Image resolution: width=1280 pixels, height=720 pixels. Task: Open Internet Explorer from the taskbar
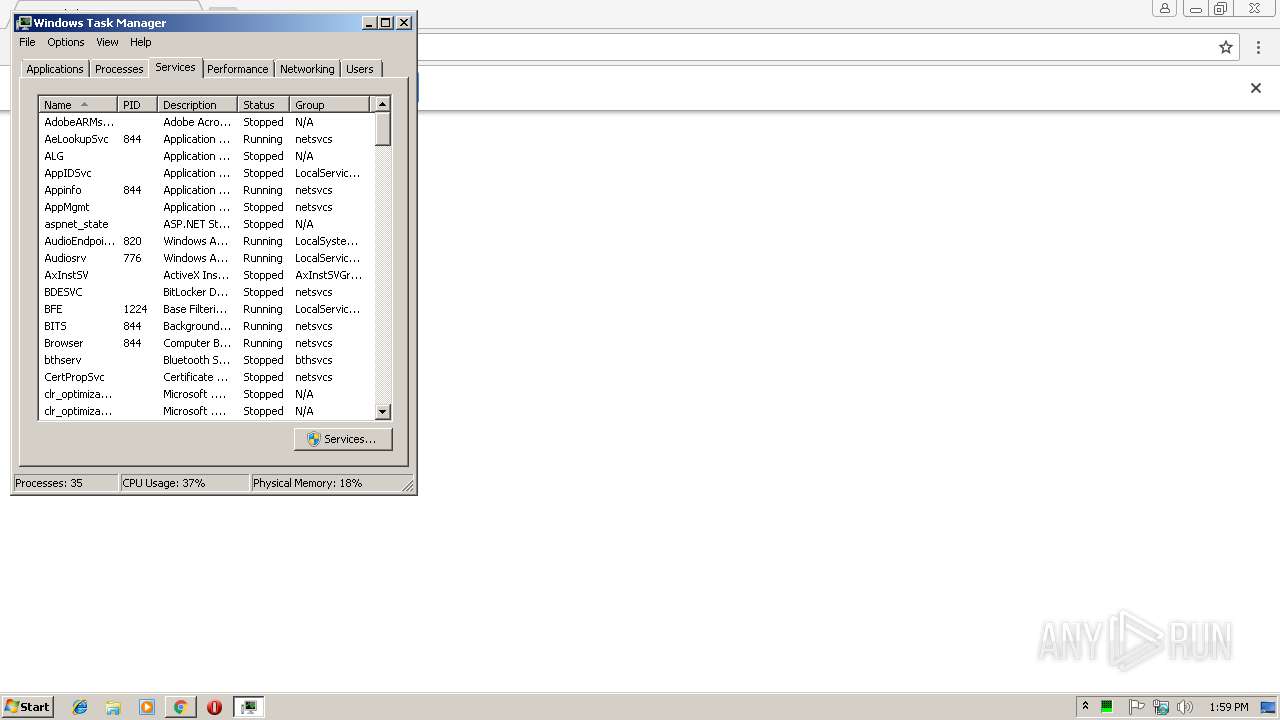pyautogui.click(x=80, y=707)
